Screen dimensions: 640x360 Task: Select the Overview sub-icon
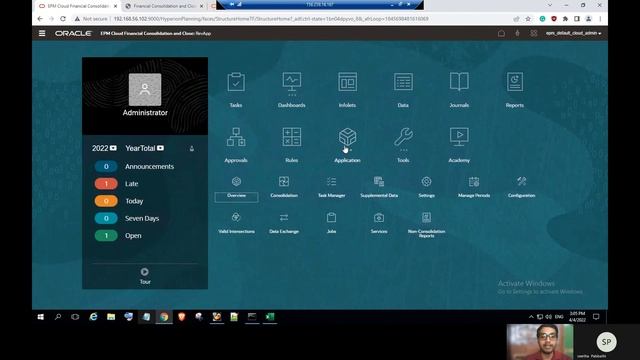pyautogui.click(x=236, y=182)
